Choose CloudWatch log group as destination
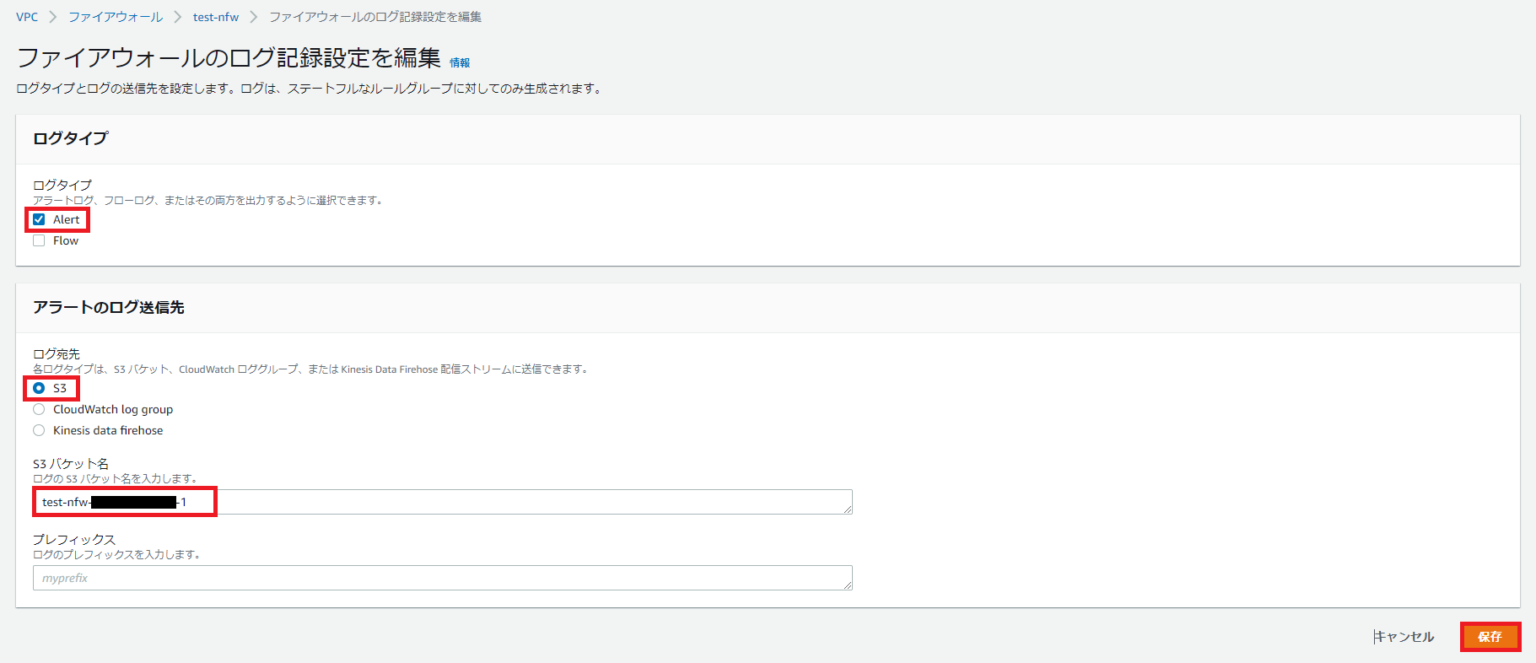This screenshot has width=1536, height=663. (x=37, y=409)
